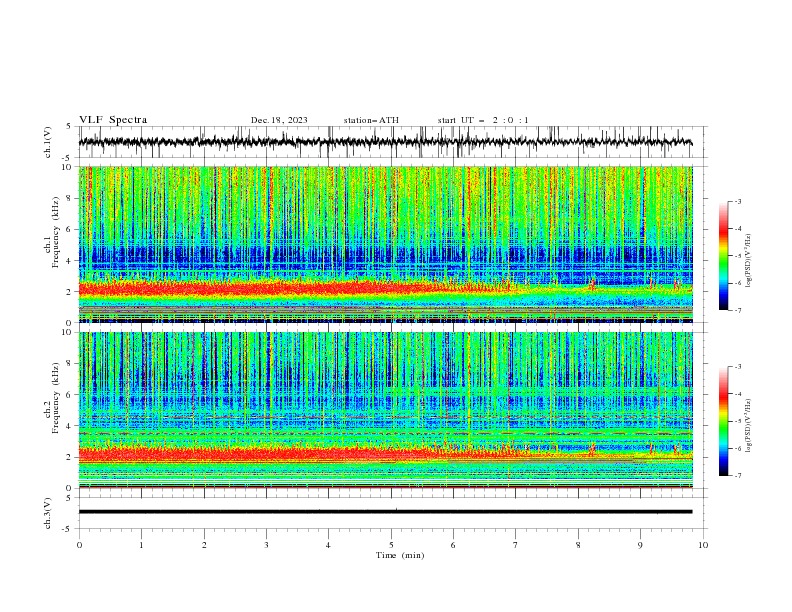
Task: Click the ch.1 voltage waveform trace
Action: (385, 142)
